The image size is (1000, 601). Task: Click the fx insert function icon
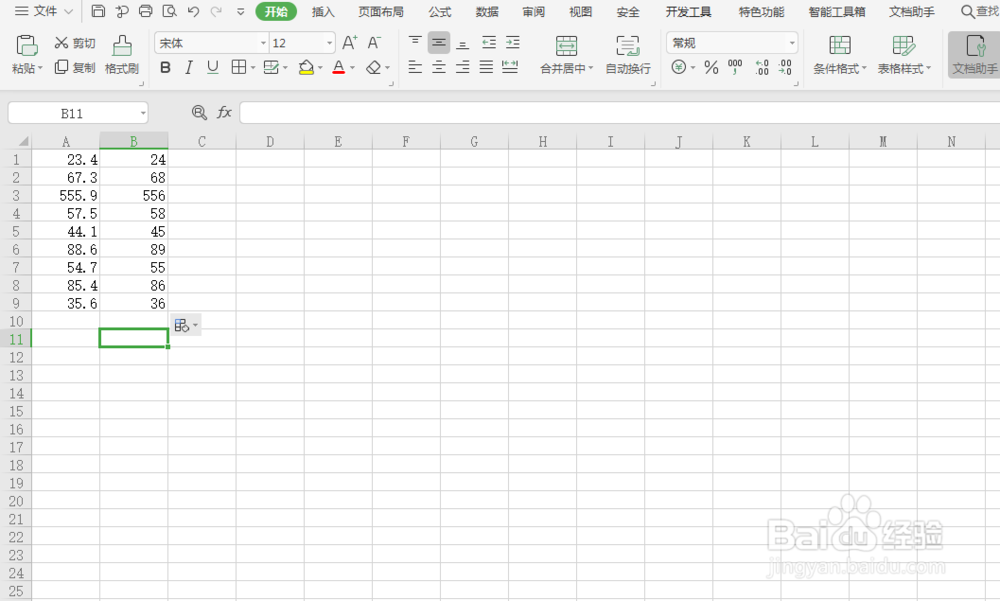[x=224, y=113]
